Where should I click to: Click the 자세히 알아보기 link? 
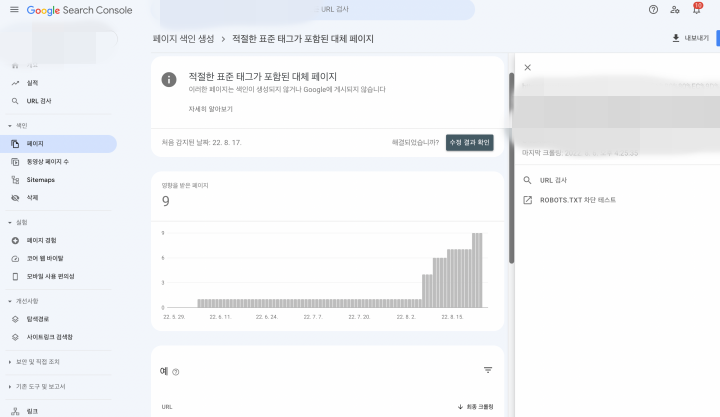tap(210, 109)
